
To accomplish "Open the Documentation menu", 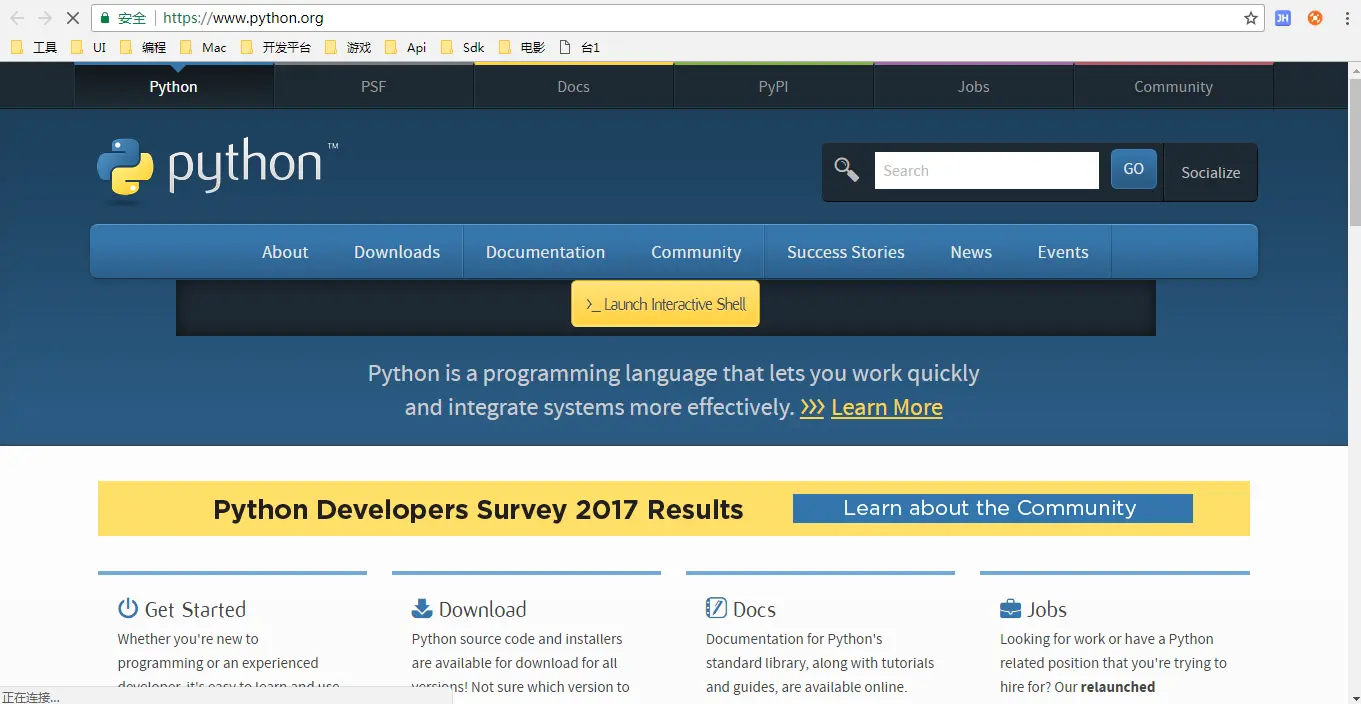I will point(545,252).
